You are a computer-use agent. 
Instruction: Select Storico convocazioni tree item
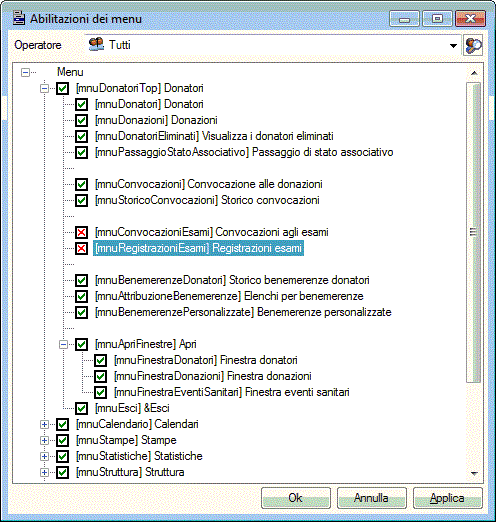207,200
